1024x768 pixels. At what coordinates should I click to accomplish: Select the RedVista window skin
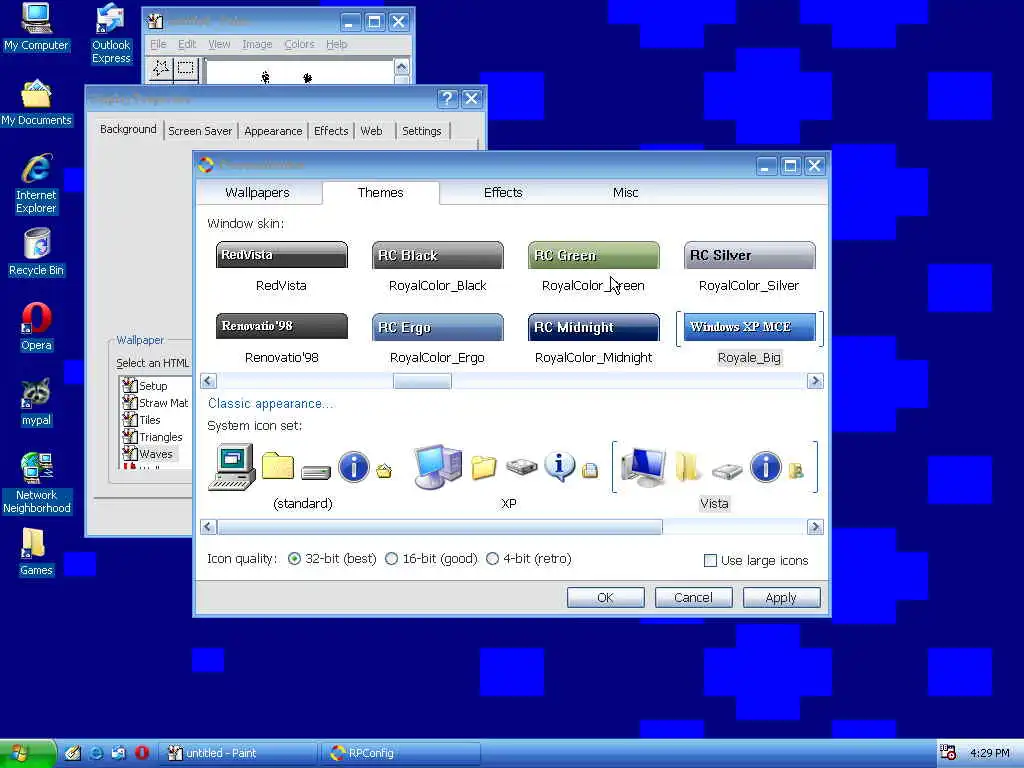click(281, 255)
